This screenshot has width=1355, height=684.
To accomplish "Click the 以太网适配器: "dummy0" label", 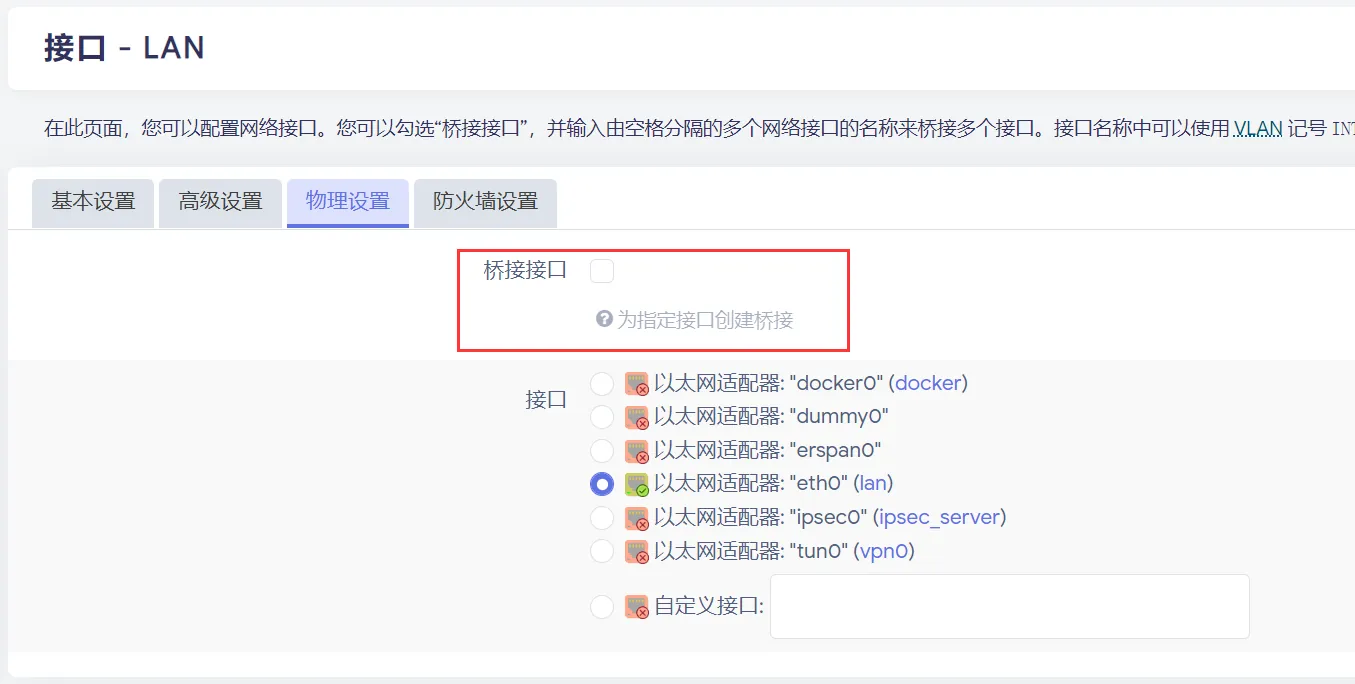I will [x=771, y=417].
